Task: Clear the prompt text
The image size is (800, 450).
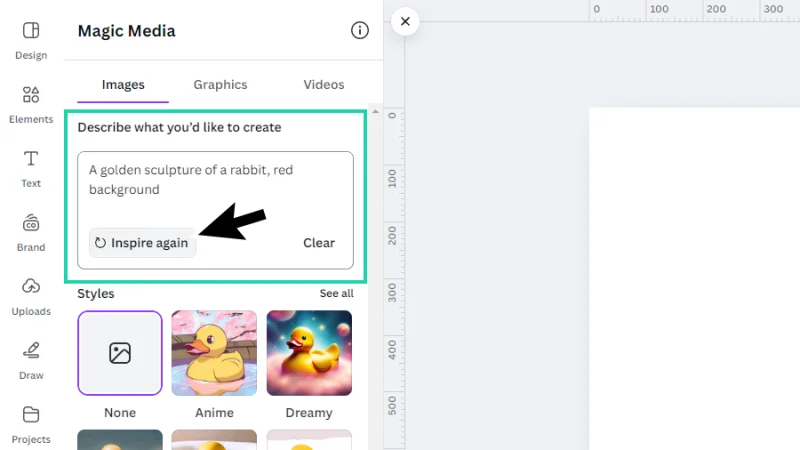Action: pyautogui.click(x=319, y=243)
